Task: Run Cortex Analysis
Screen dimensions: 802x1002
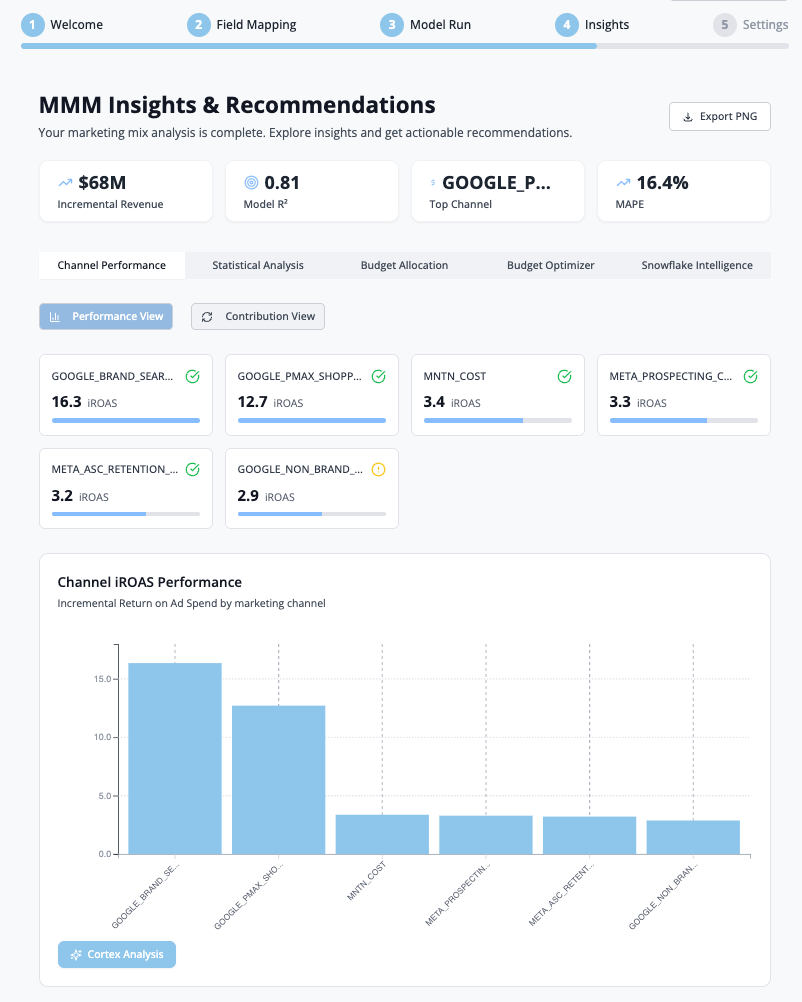Action: click(x=117, y=954)
